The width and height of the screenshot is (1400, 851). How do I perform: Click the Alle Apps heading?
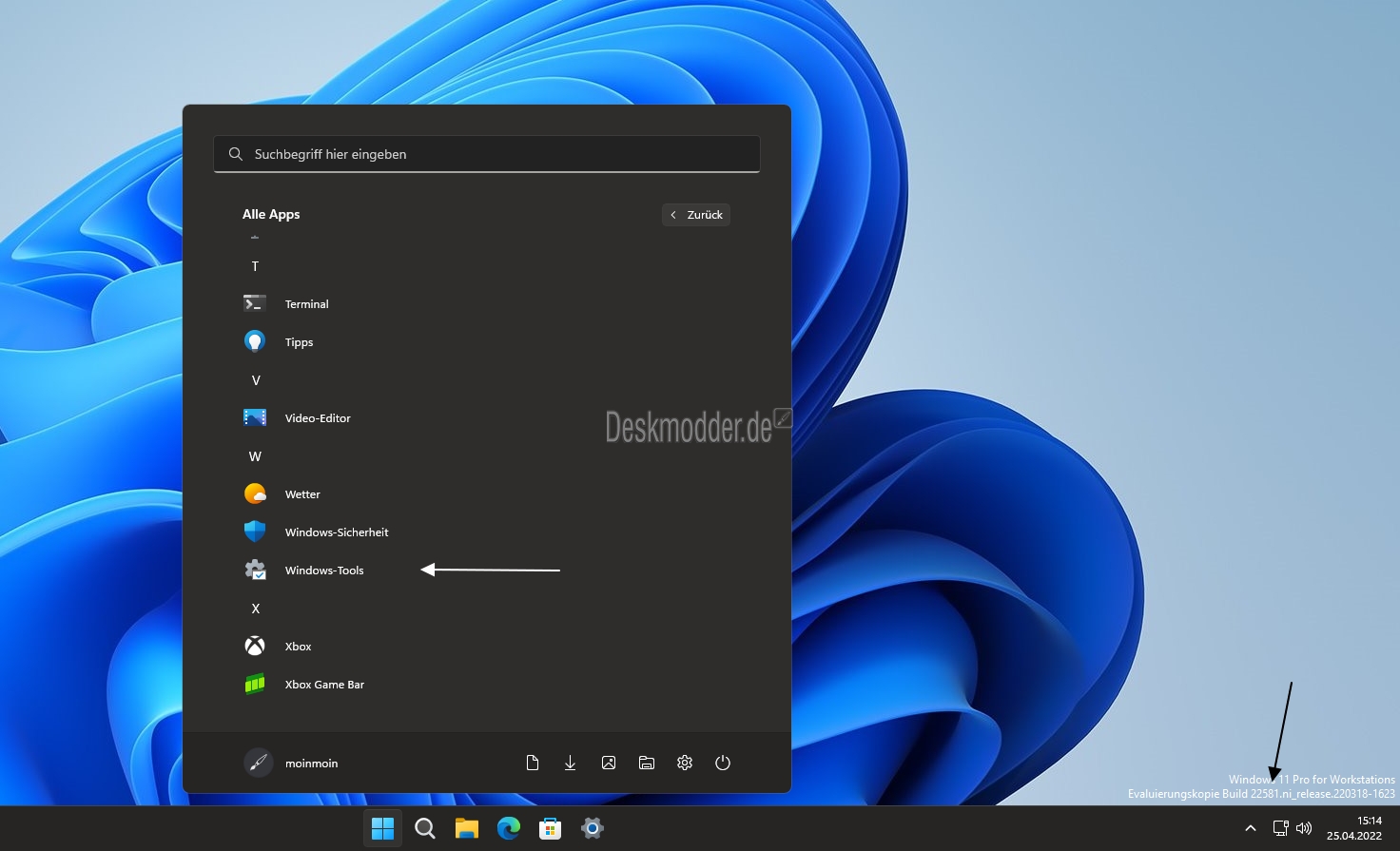point(271,214)
